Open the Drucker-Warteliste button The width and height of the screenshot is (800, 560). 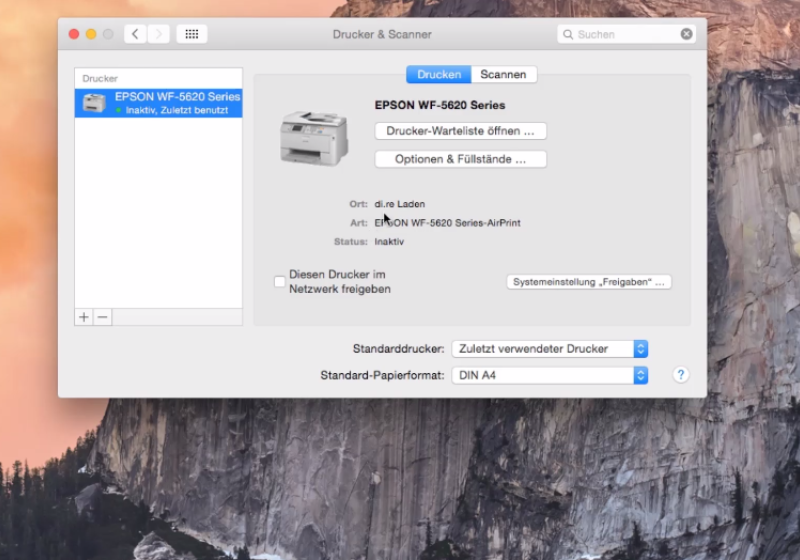pyautogui.click(x=460, y=131)
